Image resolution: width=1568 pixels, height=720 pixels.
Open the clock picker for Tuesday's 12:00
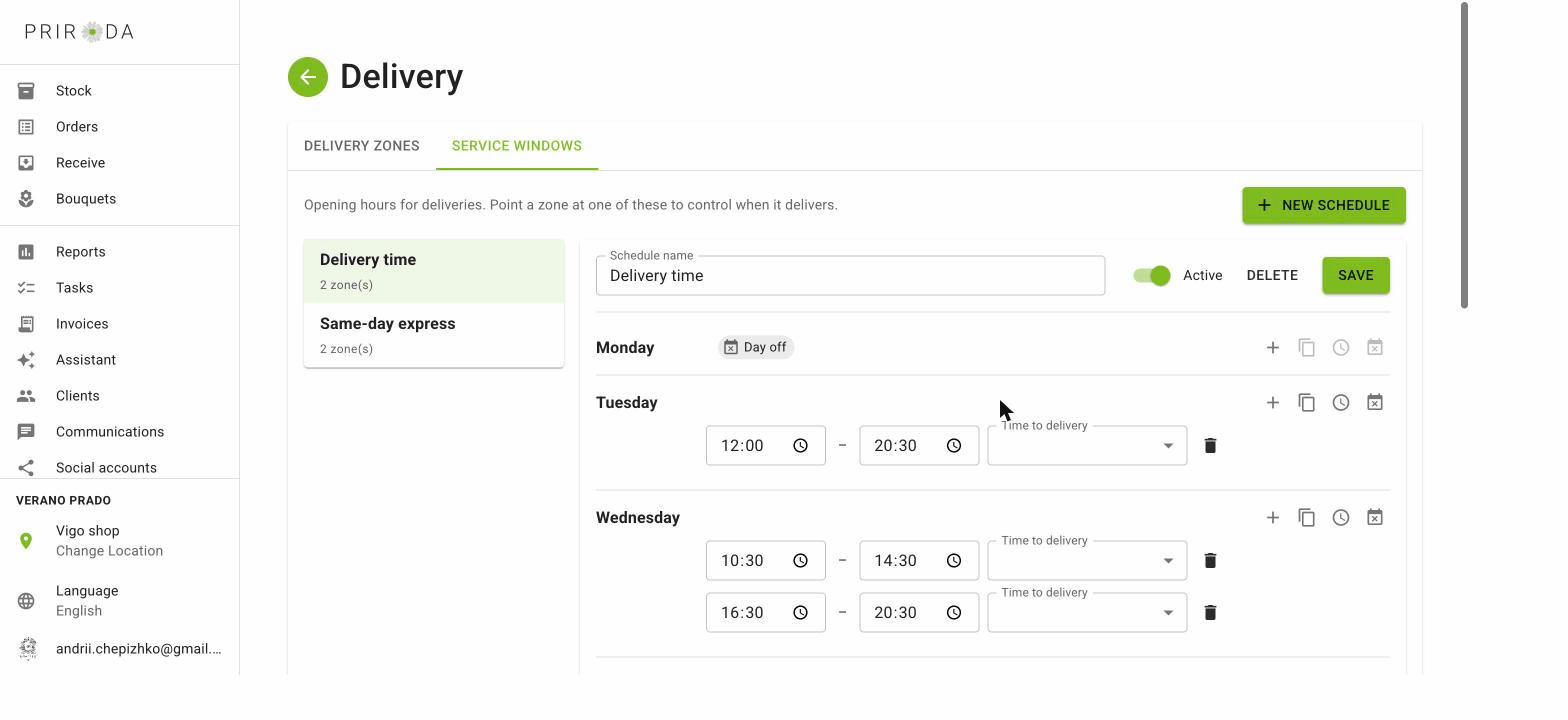[x=800, y=446]
